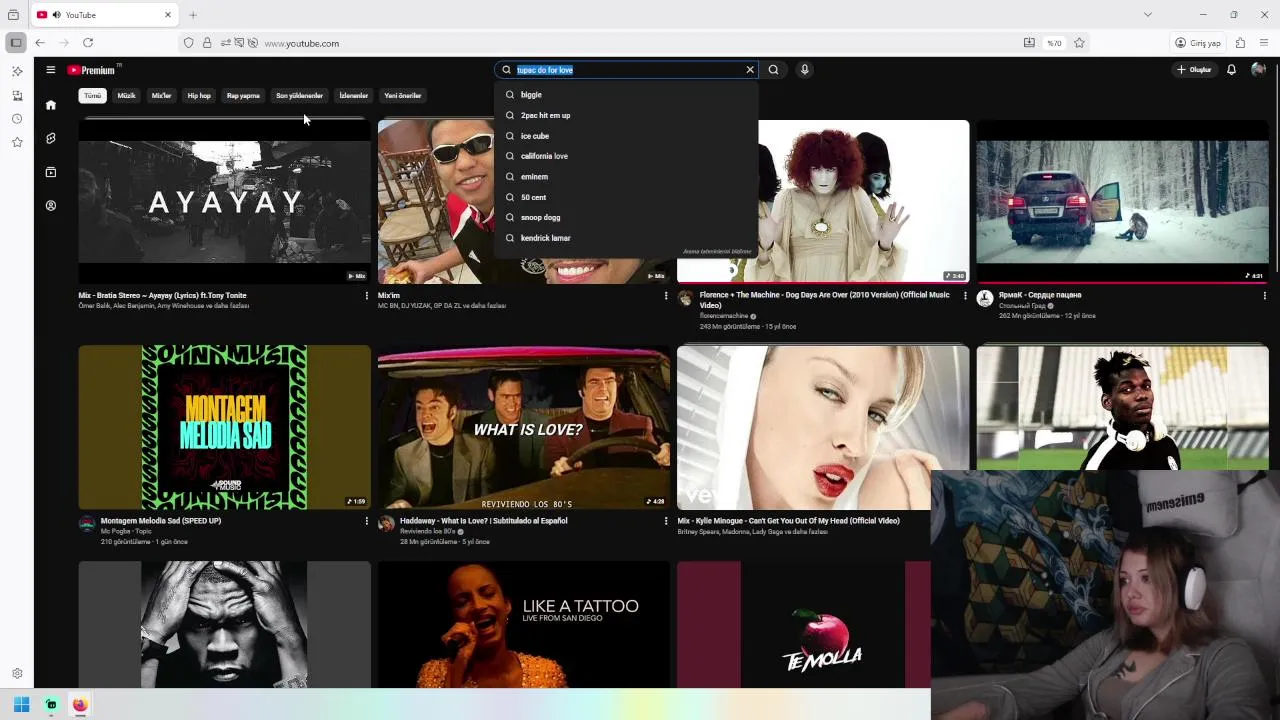This screenshot has width=1280, height=720.
Task: Click the YouTube Premium logo
Action: pyautogui.click(x=94, y=70)
